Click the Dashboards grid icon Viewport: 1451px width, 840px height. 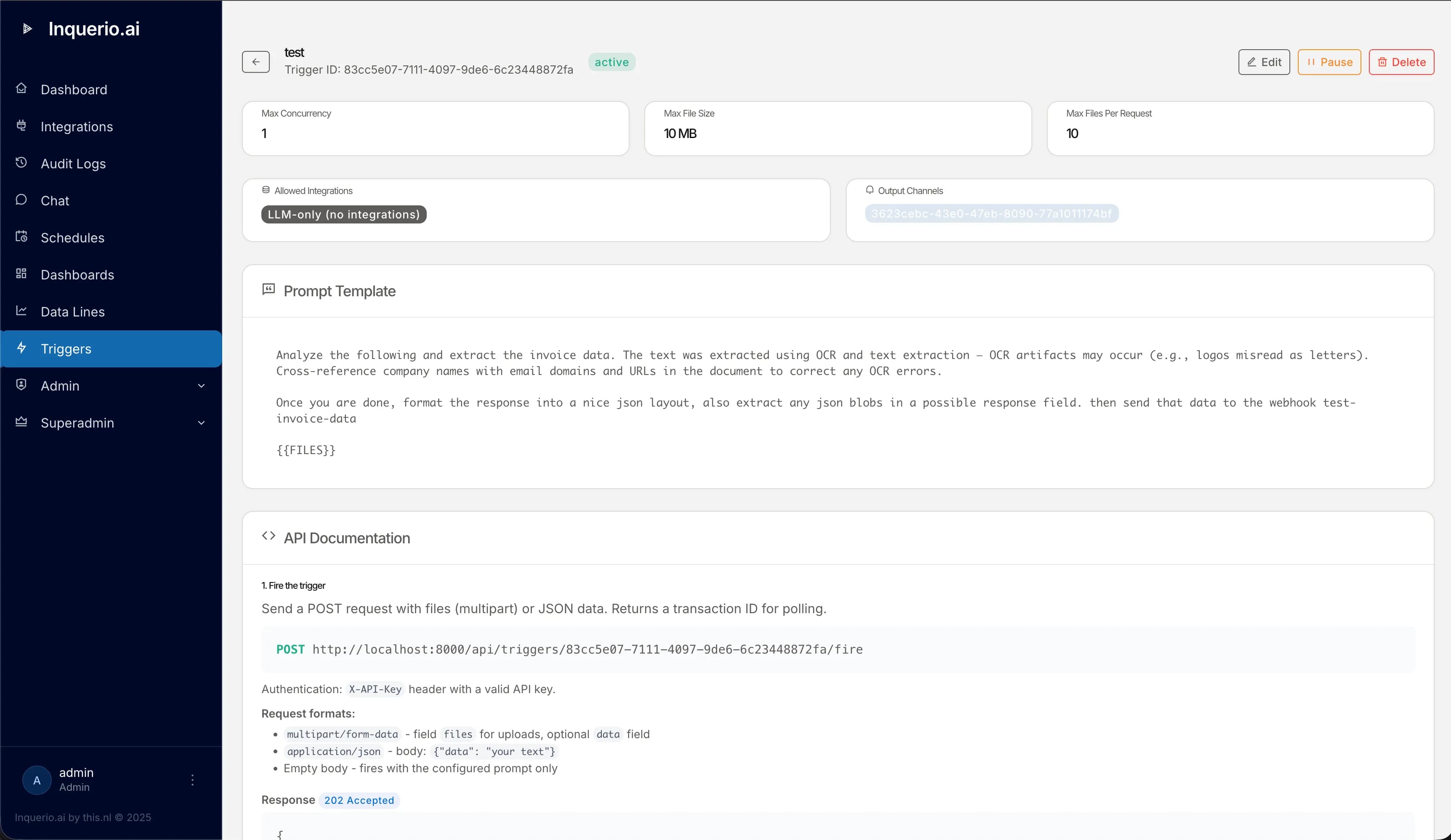(21, 274)
